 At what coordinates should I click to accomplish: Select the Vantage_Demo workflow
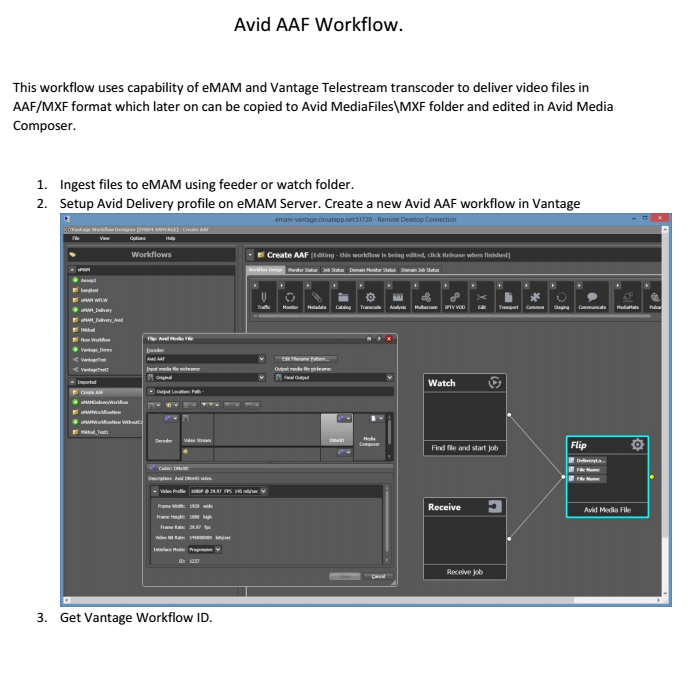coord(96,350)
